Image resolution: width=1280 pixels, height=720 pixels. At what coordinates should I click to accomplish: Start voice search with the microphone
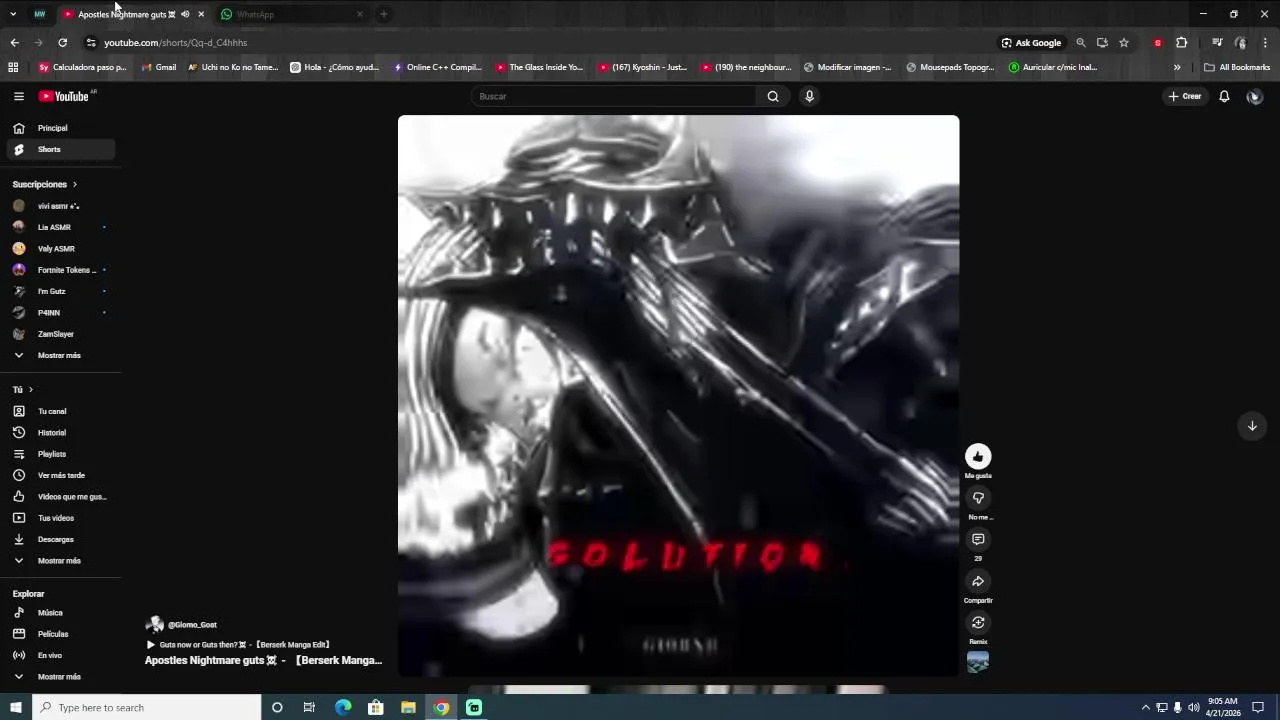point(809,96)
